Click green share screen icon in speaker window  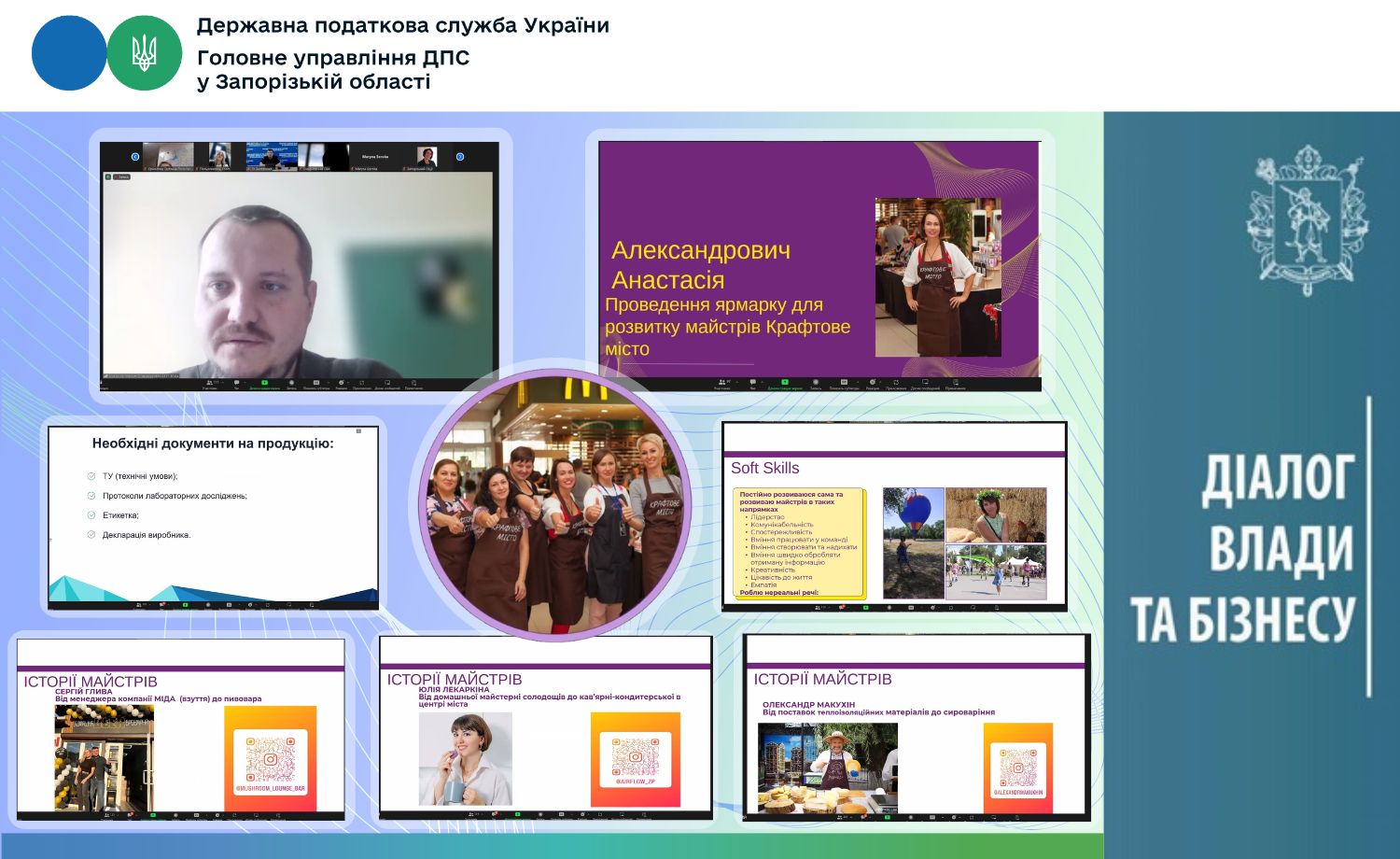(264, 382)
